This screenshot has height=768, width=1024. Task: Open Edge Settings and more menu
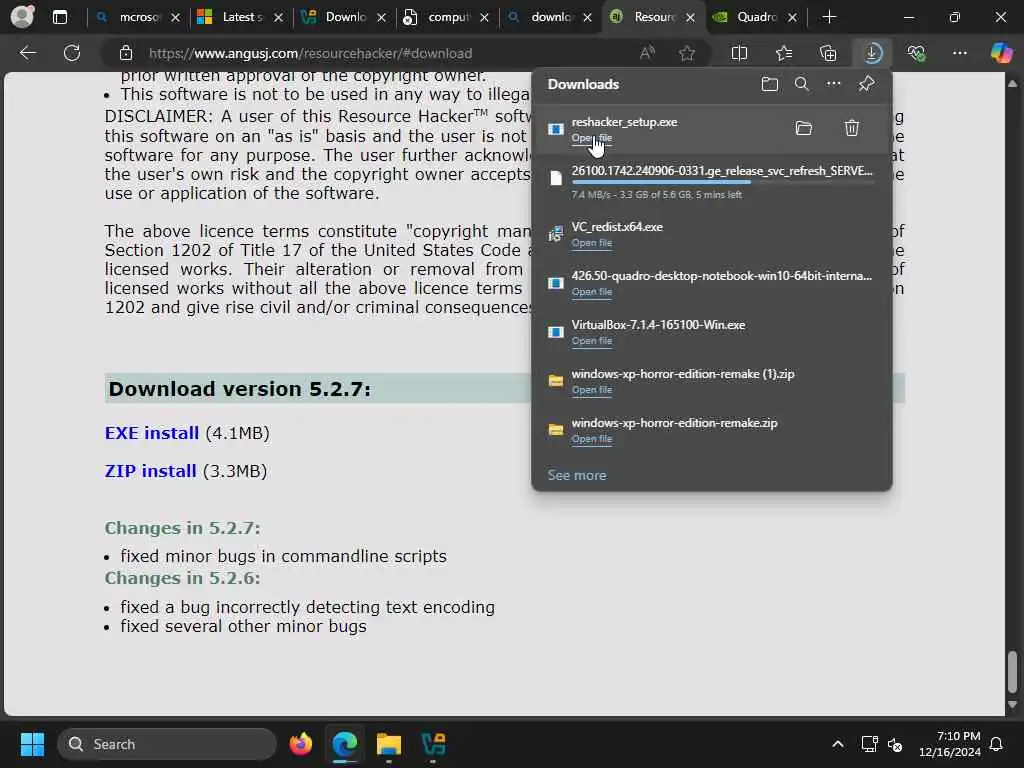pyautogui.click(x=959, y=53)
